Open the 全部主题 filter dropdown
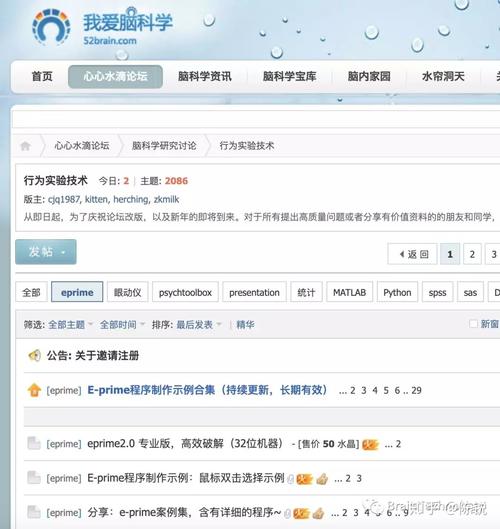This screenshot has height=529, width=500. click(70, 325)
